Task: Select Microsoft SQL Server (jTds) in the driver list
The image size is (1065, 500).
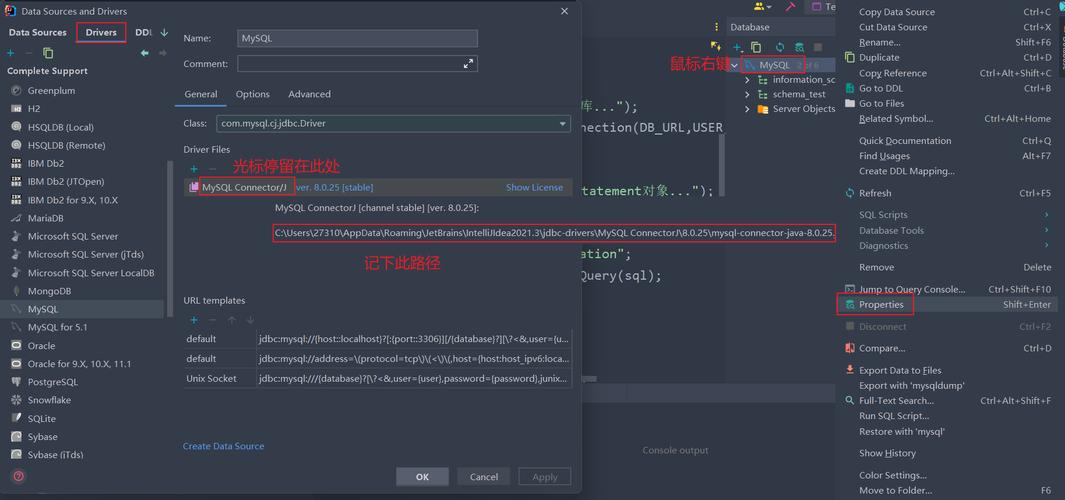Action: (86, 254)
